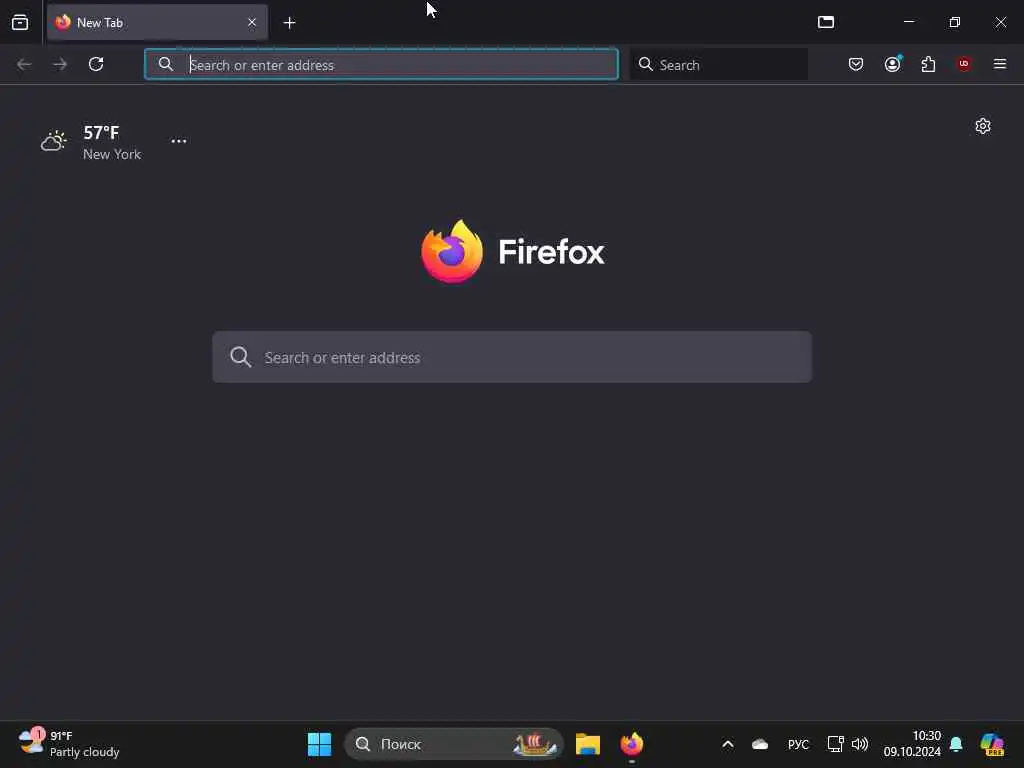Open Firefox View list-all-tabs icon
Image resolution: width=1024 pixels, height=768 pixels.
20,22
